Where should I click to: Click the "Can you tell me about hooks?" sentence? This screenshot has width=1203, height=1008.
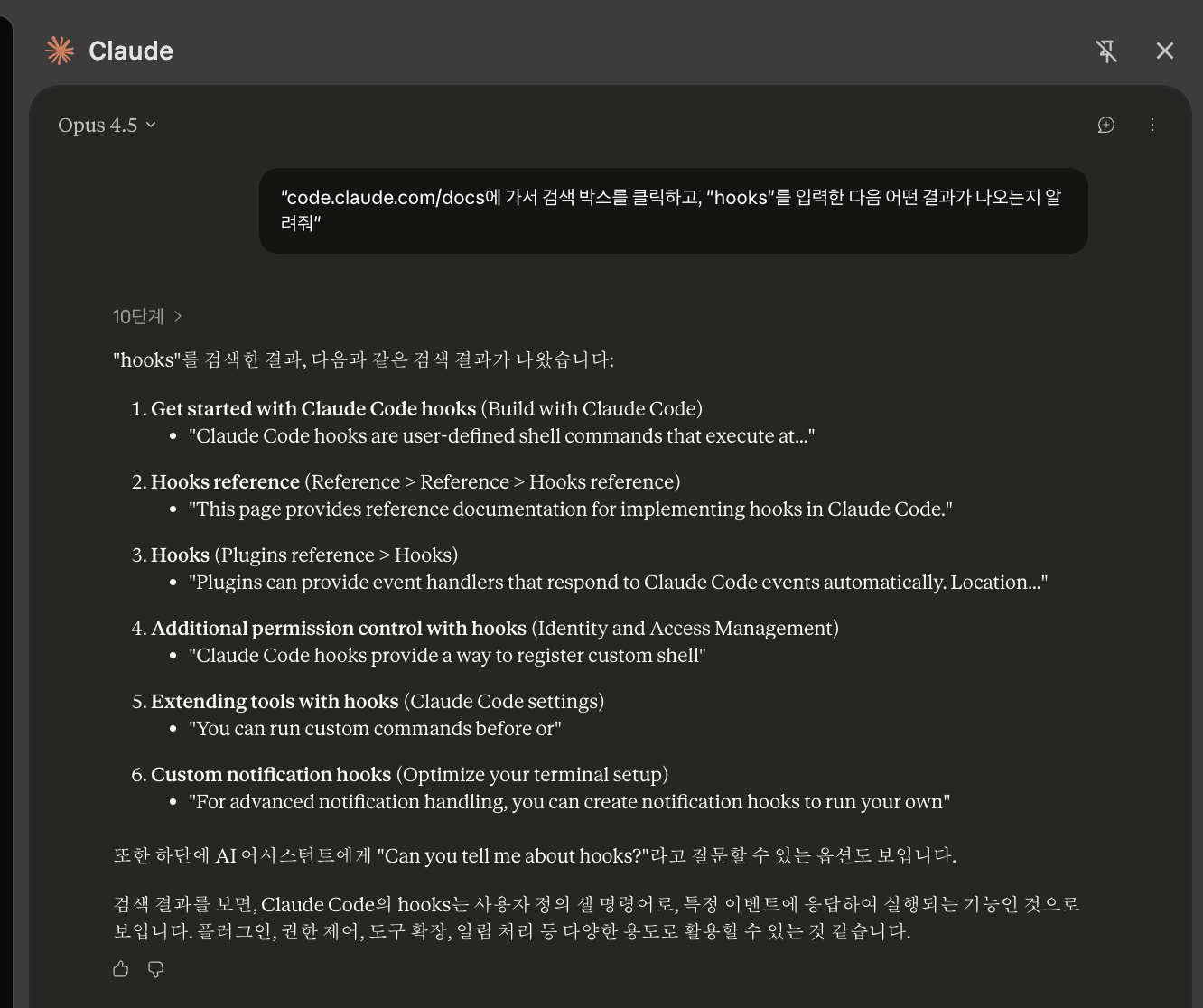click(x=535, y=855)
